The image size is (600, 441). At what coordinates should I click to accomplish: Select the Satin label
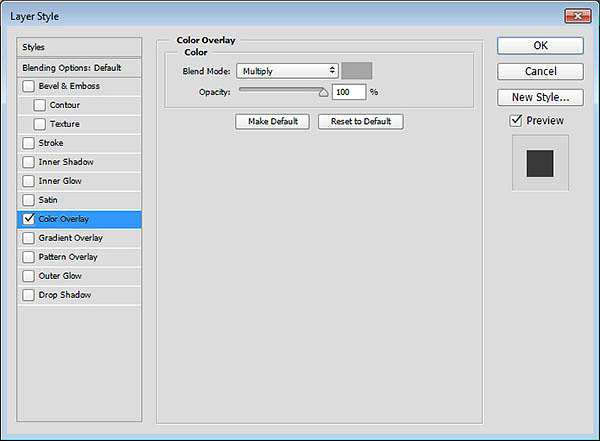[48, 200]
